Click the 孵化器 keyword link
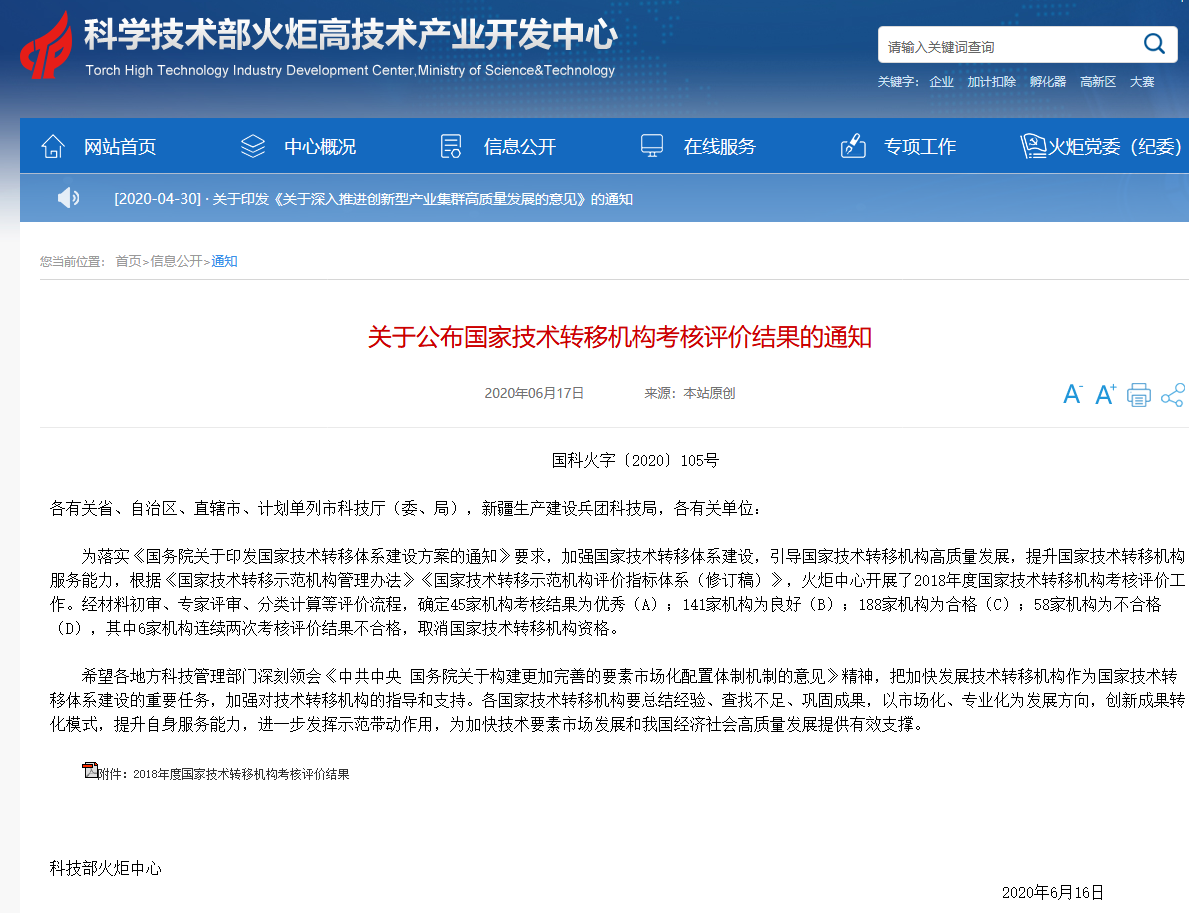1189x913 pixels. click(1047, 81)
